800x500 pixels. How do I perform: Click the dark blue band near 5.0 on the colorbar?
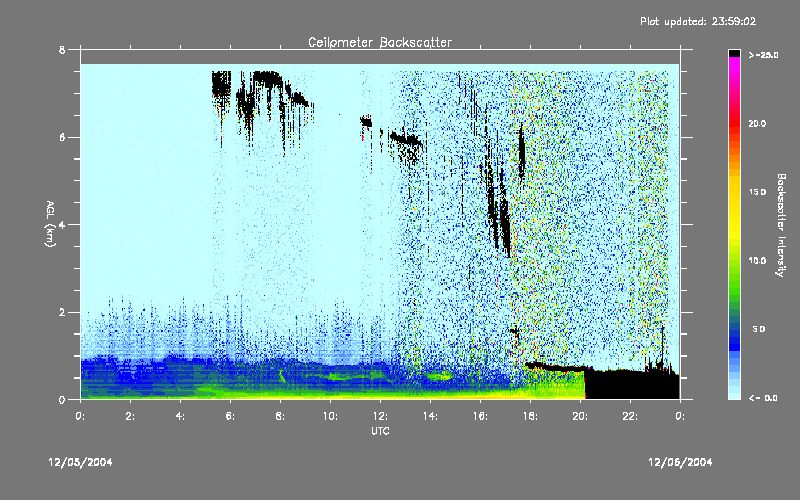point(734,332)
